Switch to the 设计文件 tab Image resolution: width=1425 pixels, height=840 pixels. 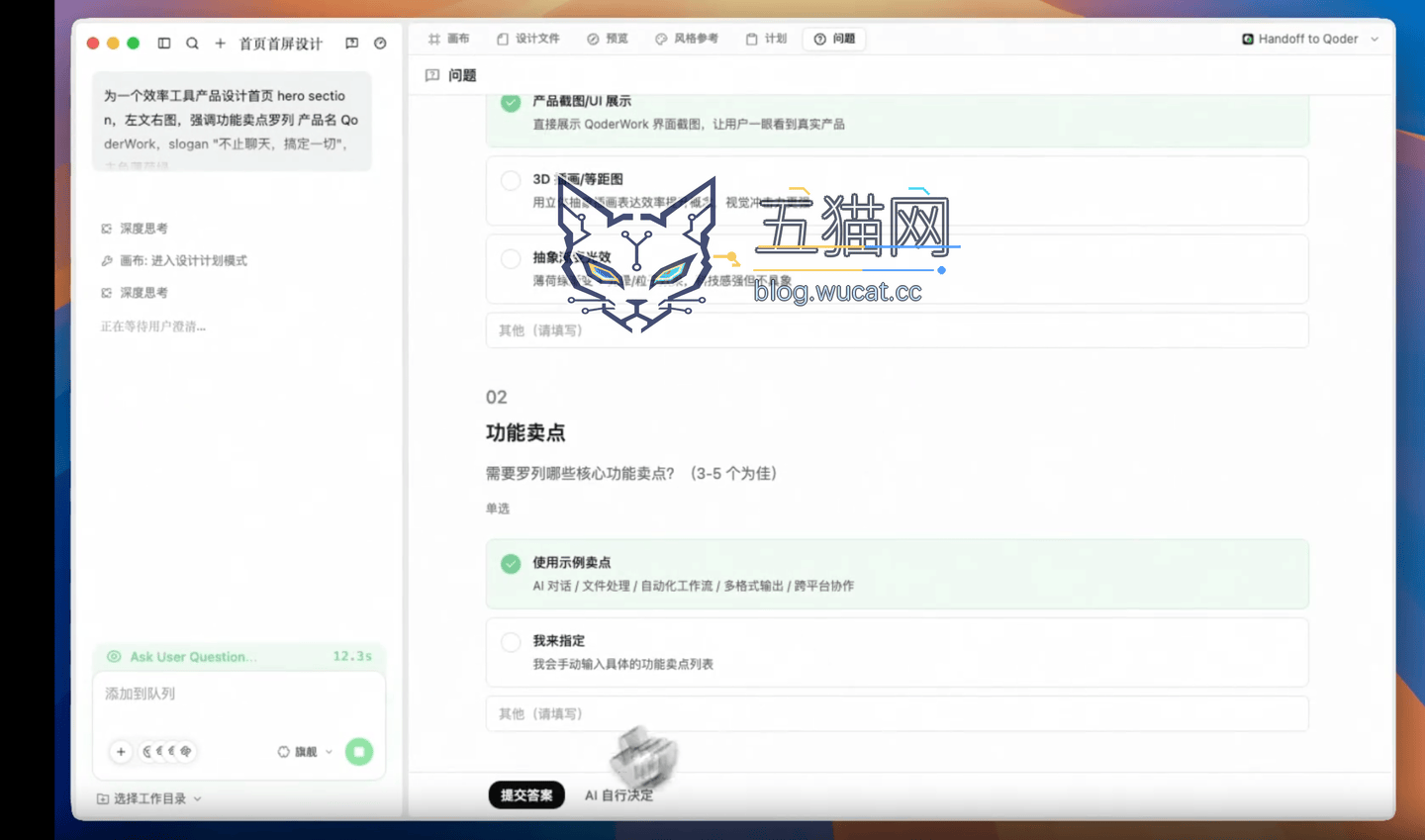528,39
